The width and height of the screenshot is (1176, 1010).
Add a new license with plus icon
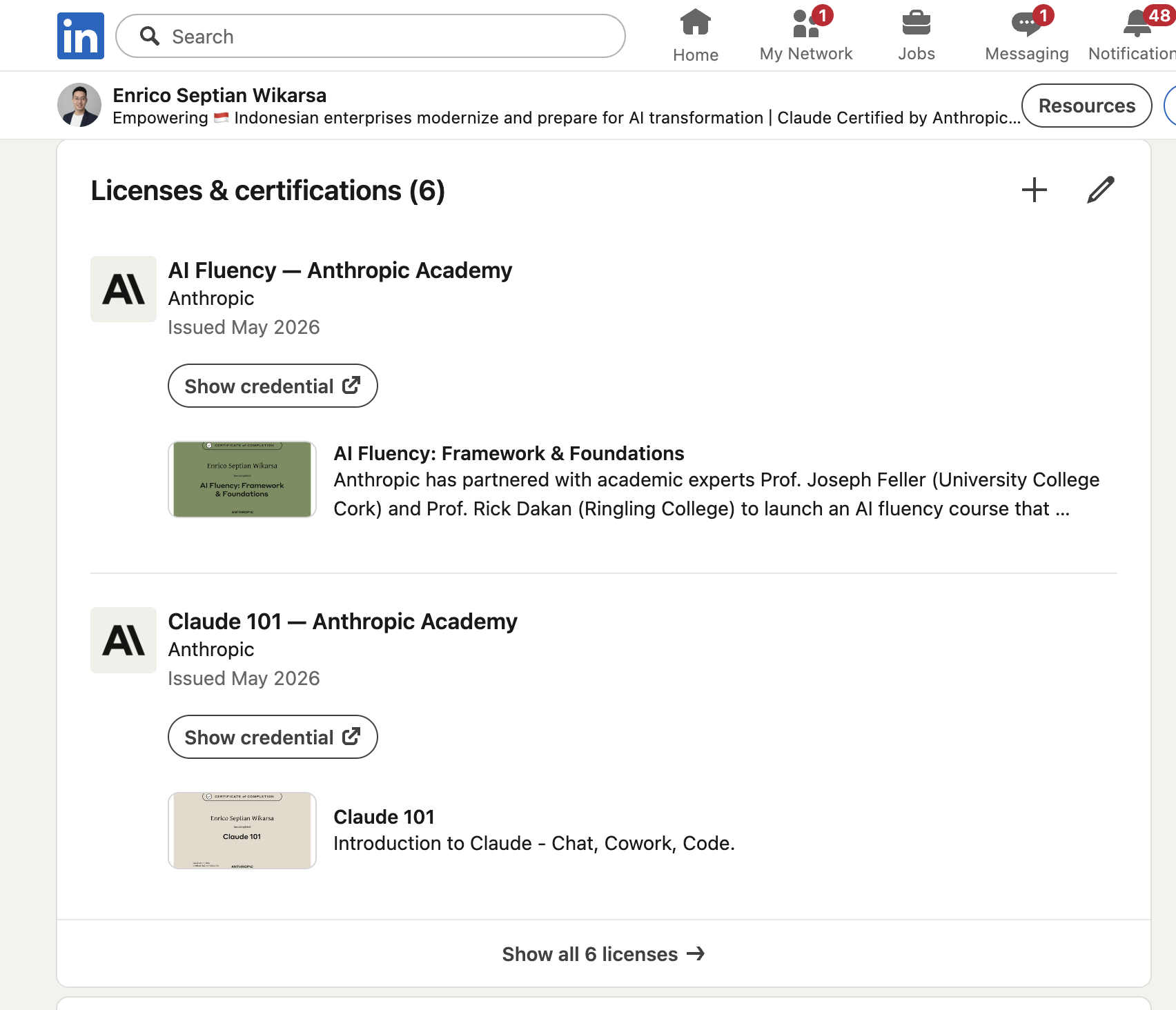point(1035,190)
